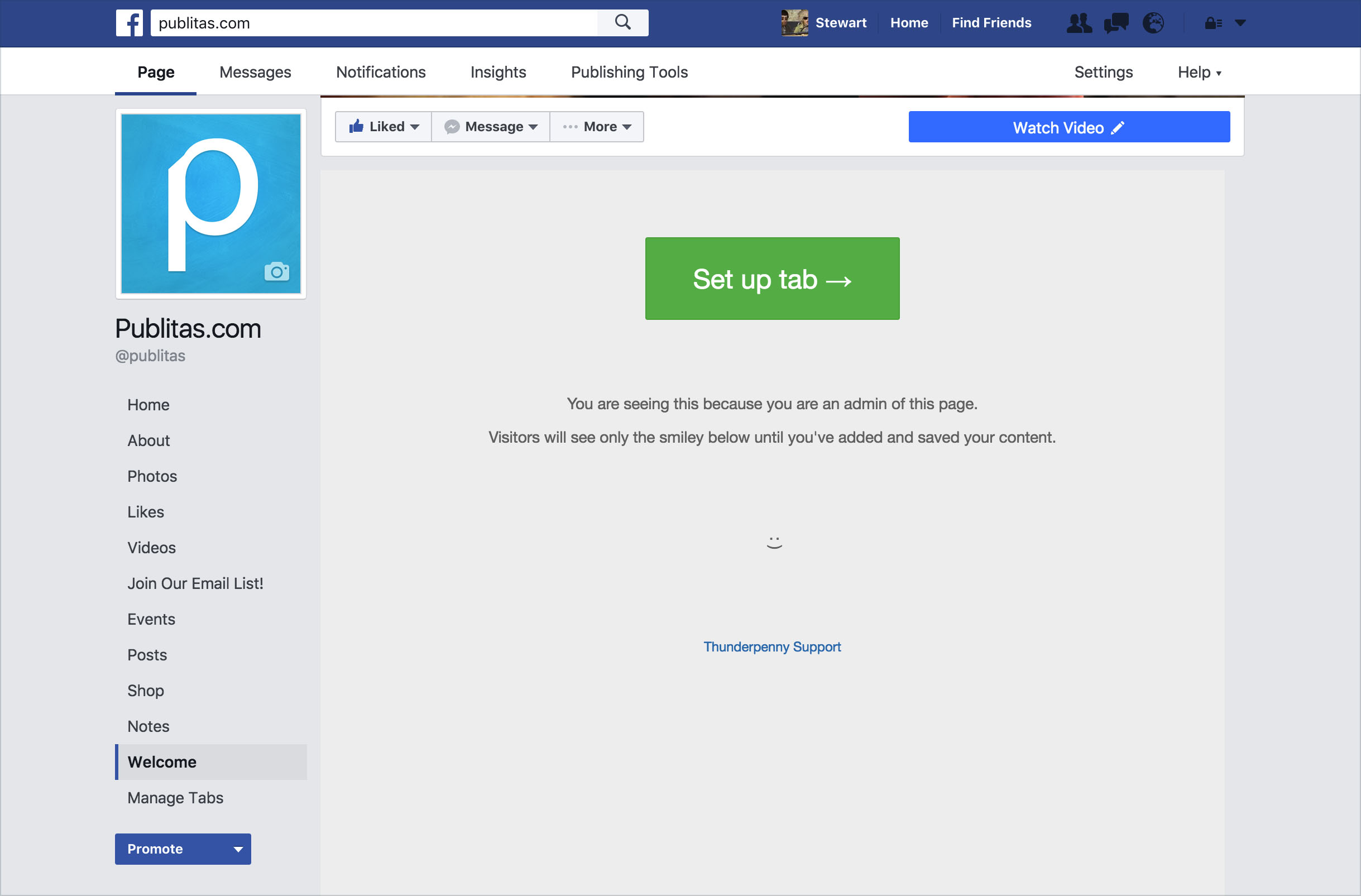The image size is (1361, 896).
Task: Open the Insights tab
Action: 498,72
